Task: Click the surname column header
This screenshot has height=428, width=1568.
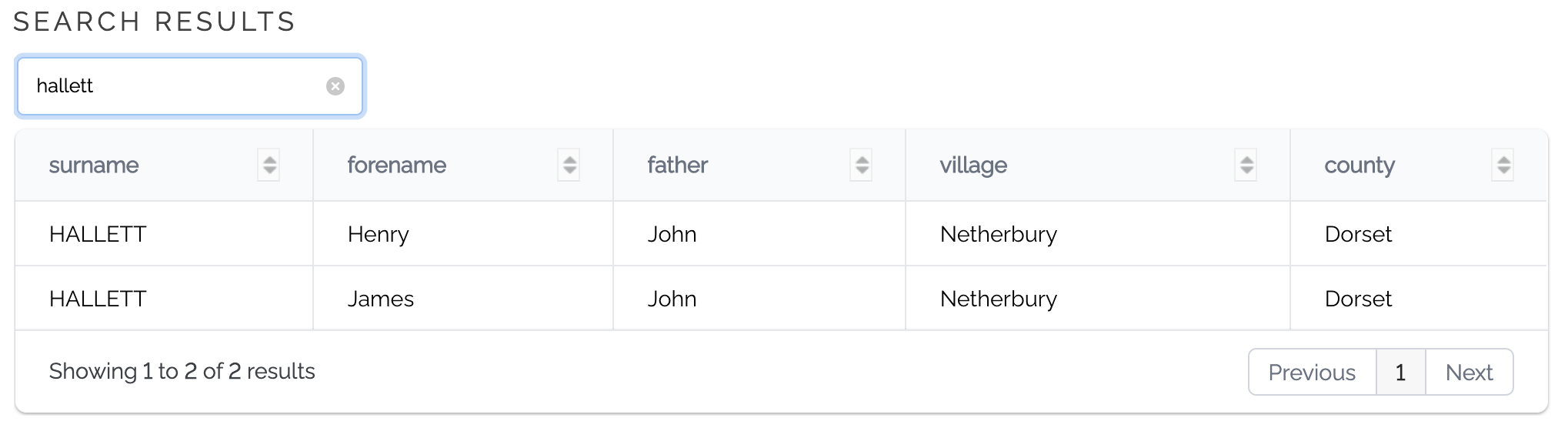Action: 164,165
